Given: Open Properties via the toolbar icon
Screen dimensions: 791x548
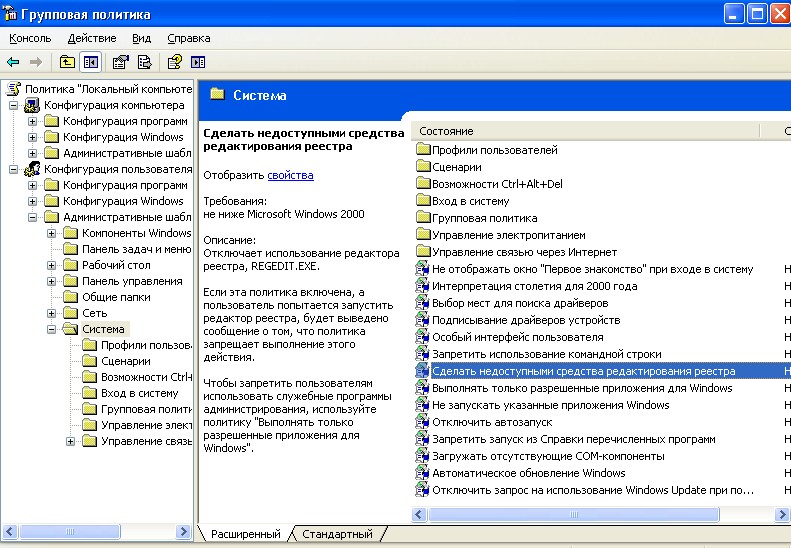Looking at the screenshot, I should point(121,62).
